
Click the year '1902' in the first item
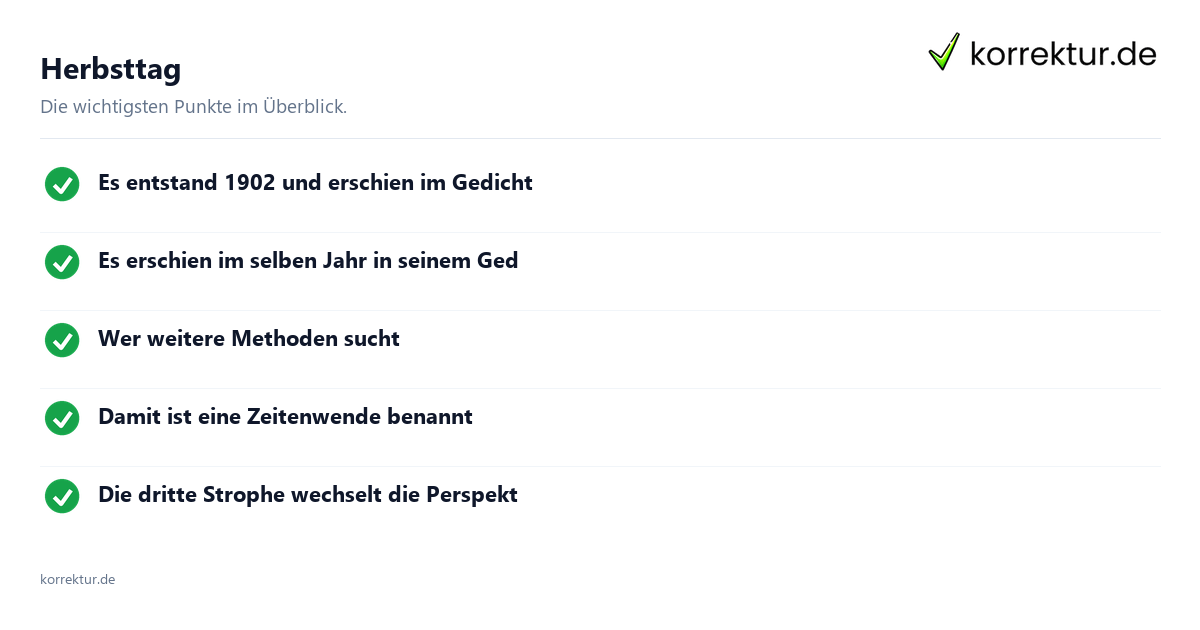point(250,183)
